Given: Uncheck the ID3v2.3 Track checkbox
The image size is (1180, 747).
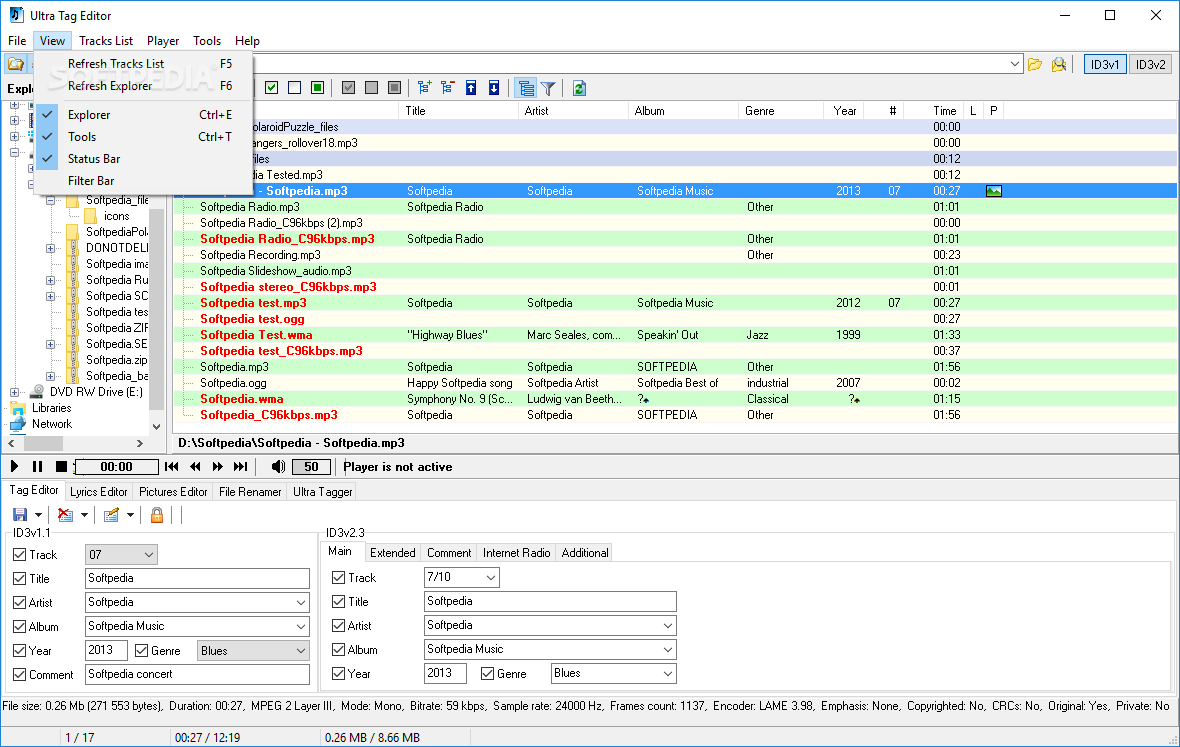Looking at the screenshot, I should click(x=339, y=578).
